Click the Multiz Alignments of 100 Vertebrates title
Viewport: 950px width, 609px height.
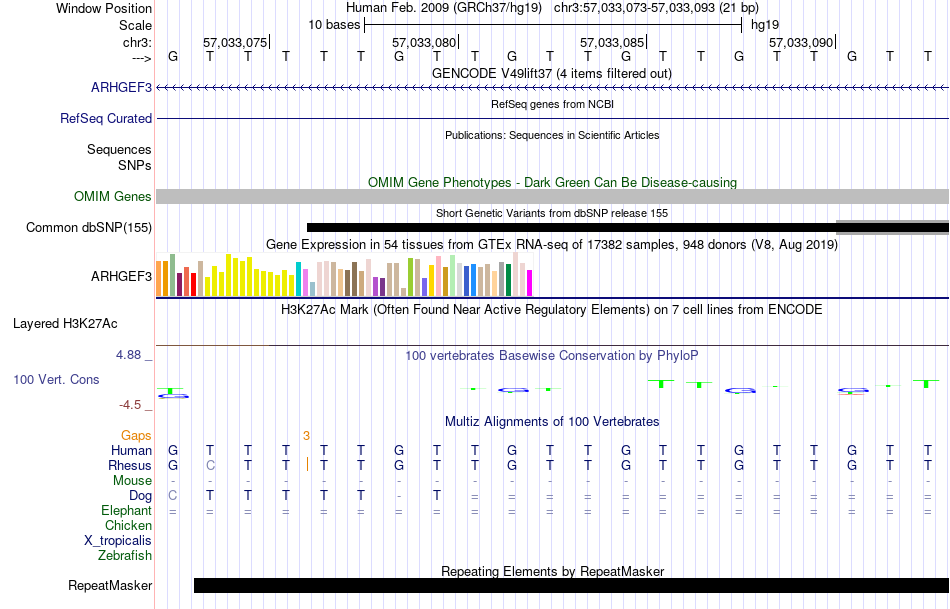click(x=552, y=422)
